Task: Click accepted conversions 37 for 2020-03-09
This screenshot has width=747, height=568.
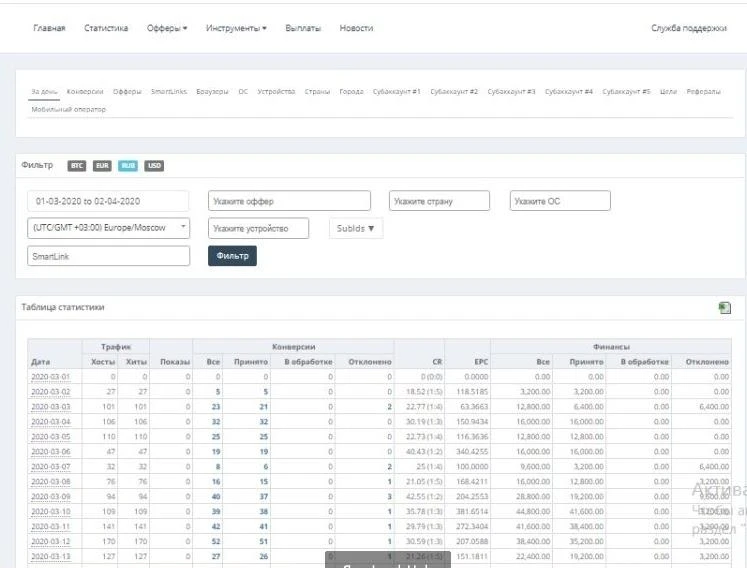Action: [x=263, y=497]
